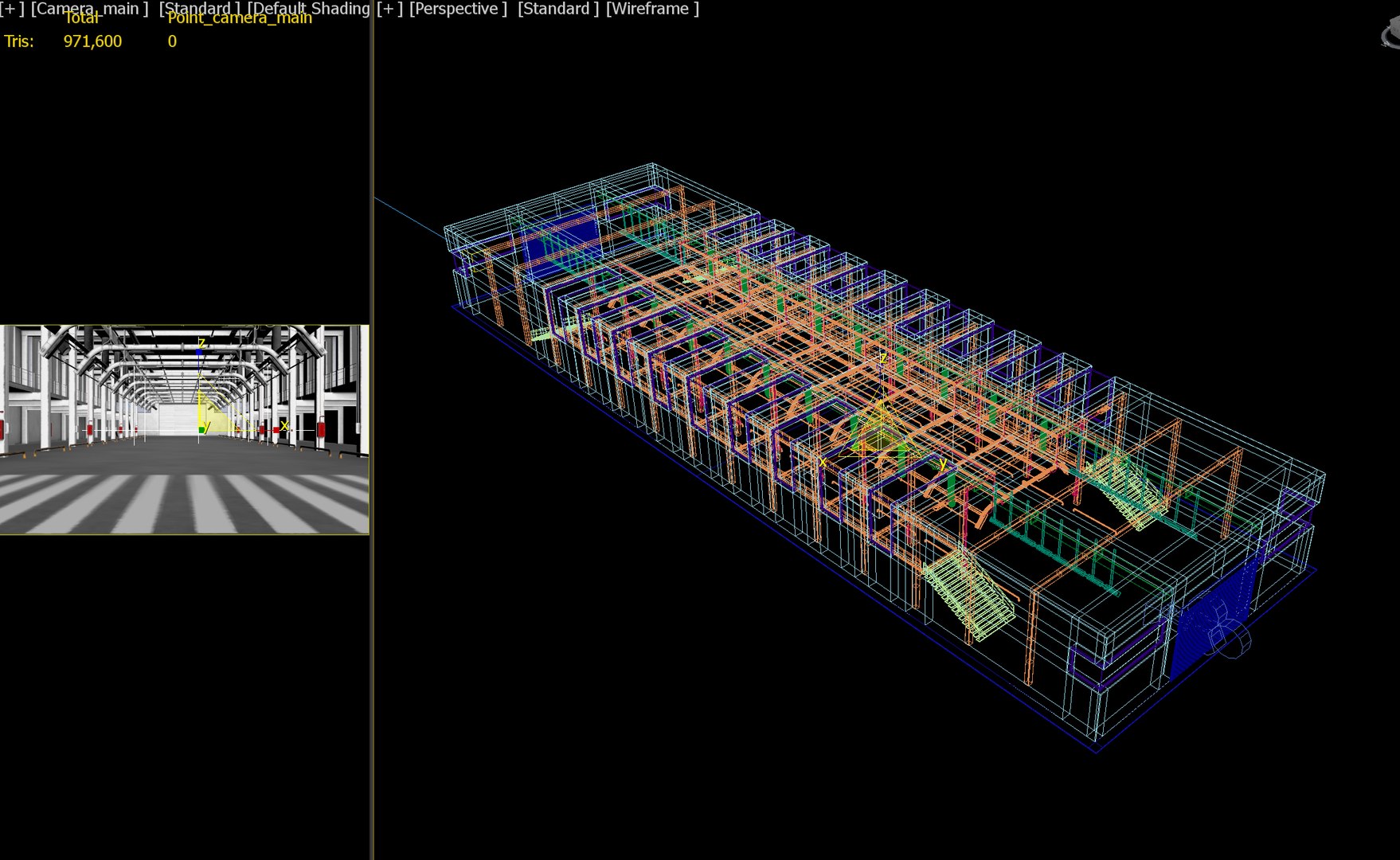Open the [Camera_main] view label menu
Image resolution: width=1400 pixels, height=860 pixels.
click(x=89, y=9)
